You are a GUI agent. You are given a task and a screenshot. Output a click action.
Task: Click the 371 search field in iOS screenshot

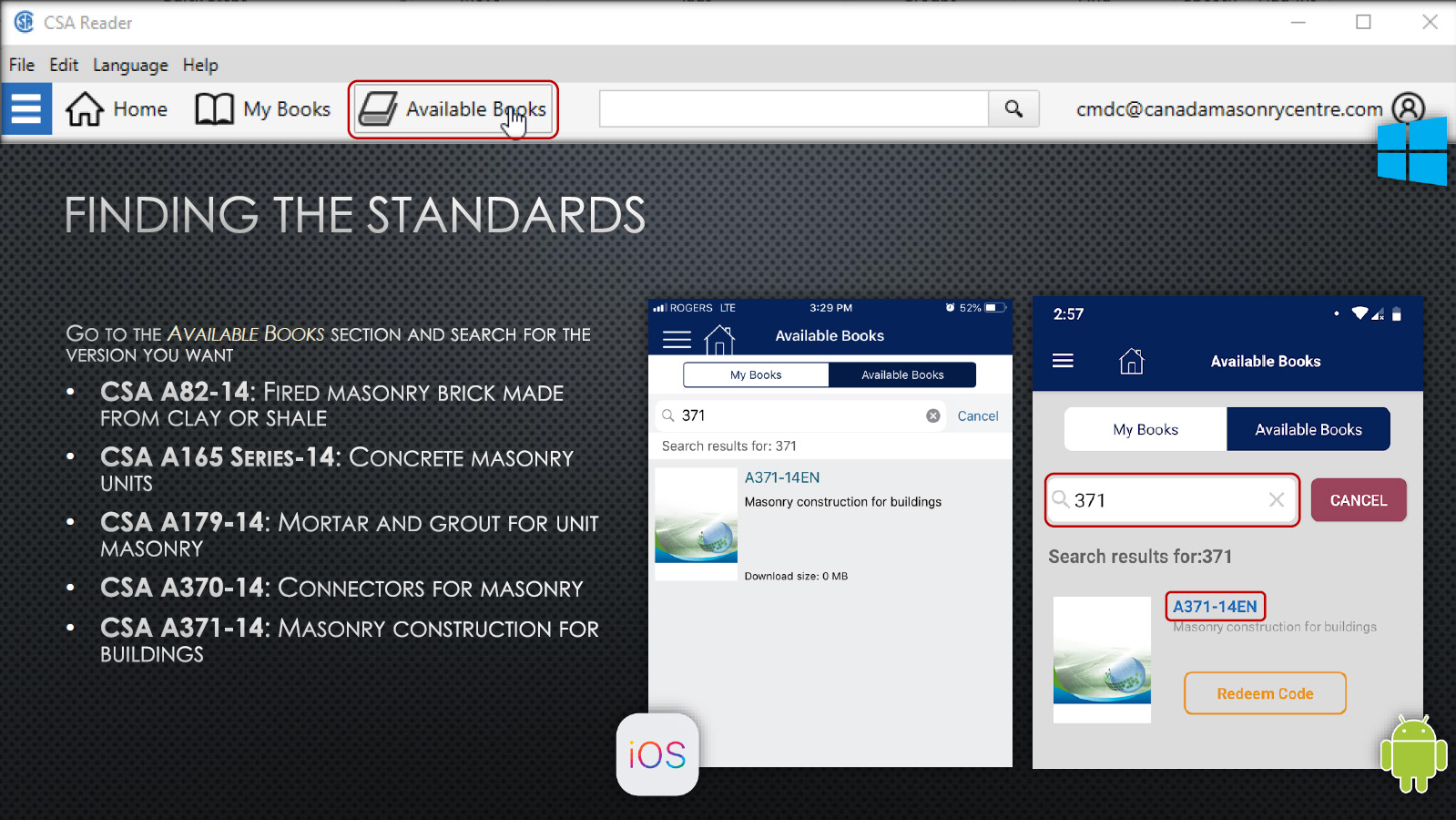click(x=800, y=415)
